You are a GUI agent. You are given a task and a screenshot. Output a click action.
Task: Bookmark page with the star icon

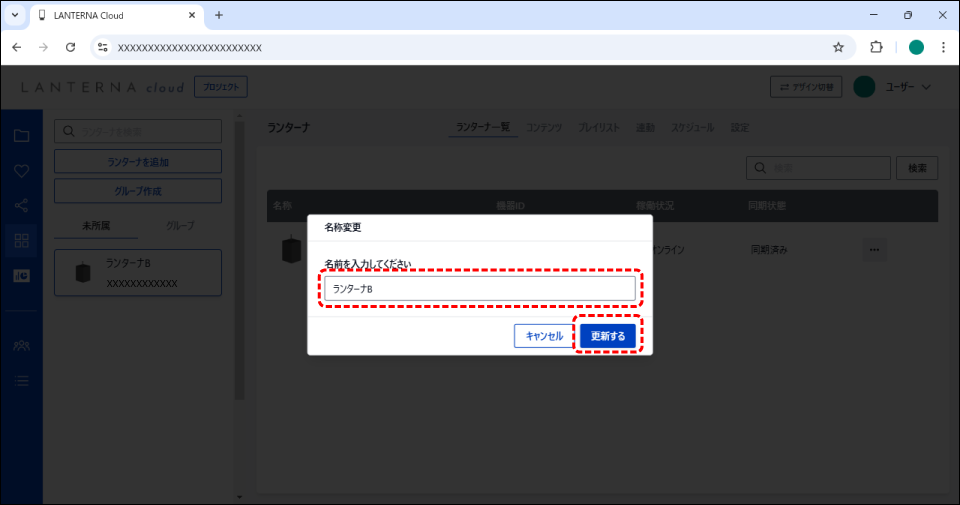tap(838, 47)
